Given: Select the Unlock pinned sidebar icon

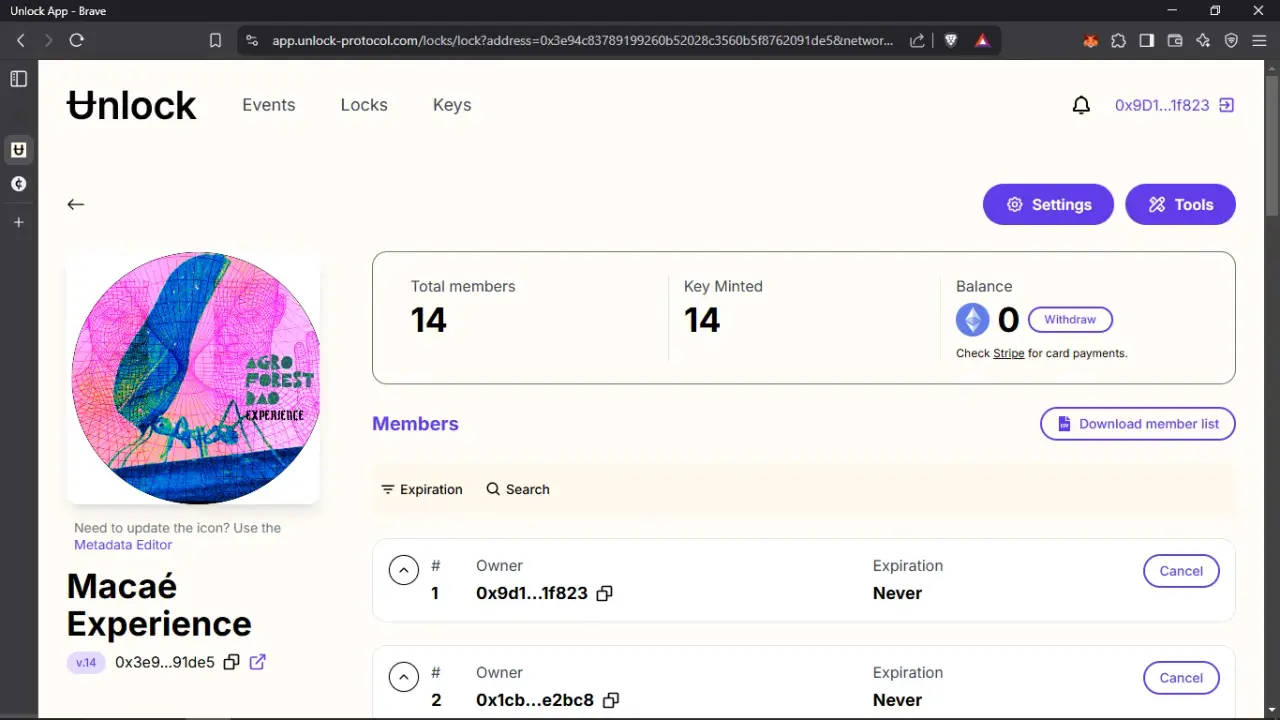Looking at the screenshot, I should (x=18, y=150).
